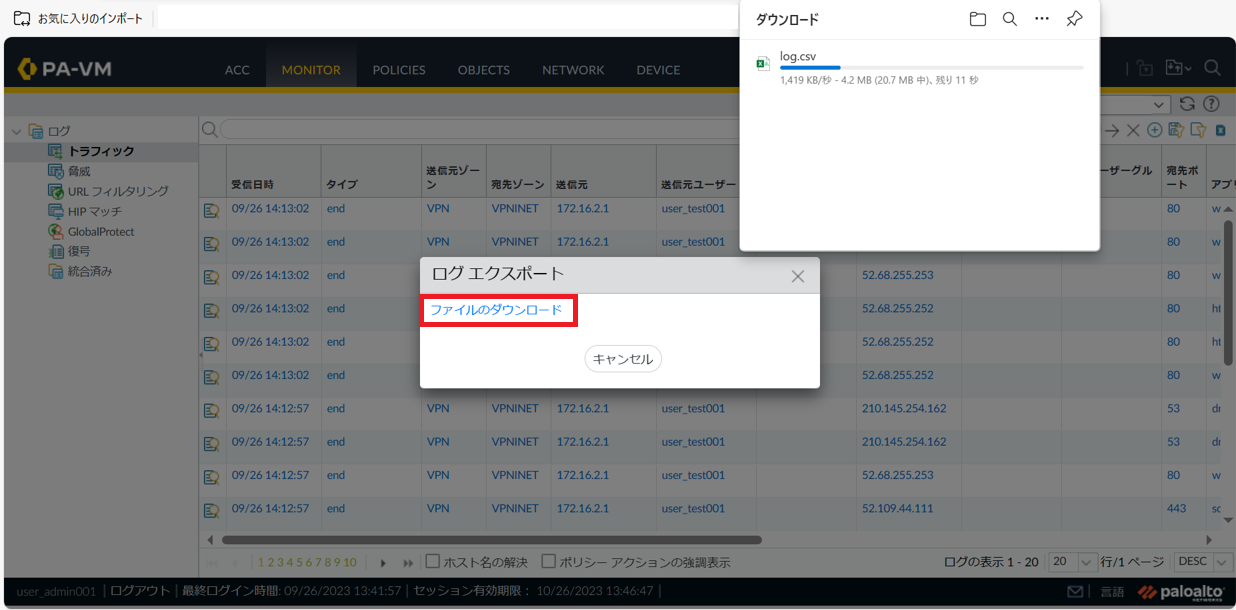The image size is (1236, 610).
Task: Click the commit lock icon in header
Action: [1145, 68]
